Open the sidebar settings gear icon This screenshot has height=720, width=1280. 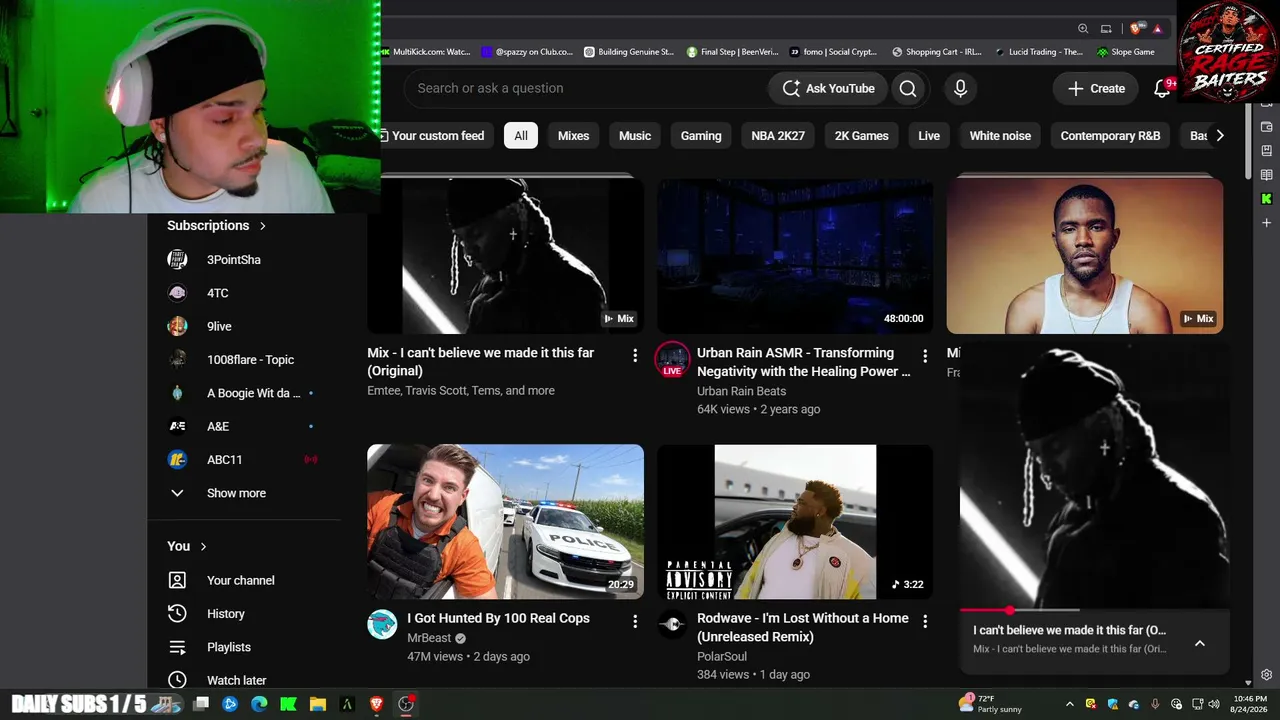(x=1267, y=675)
